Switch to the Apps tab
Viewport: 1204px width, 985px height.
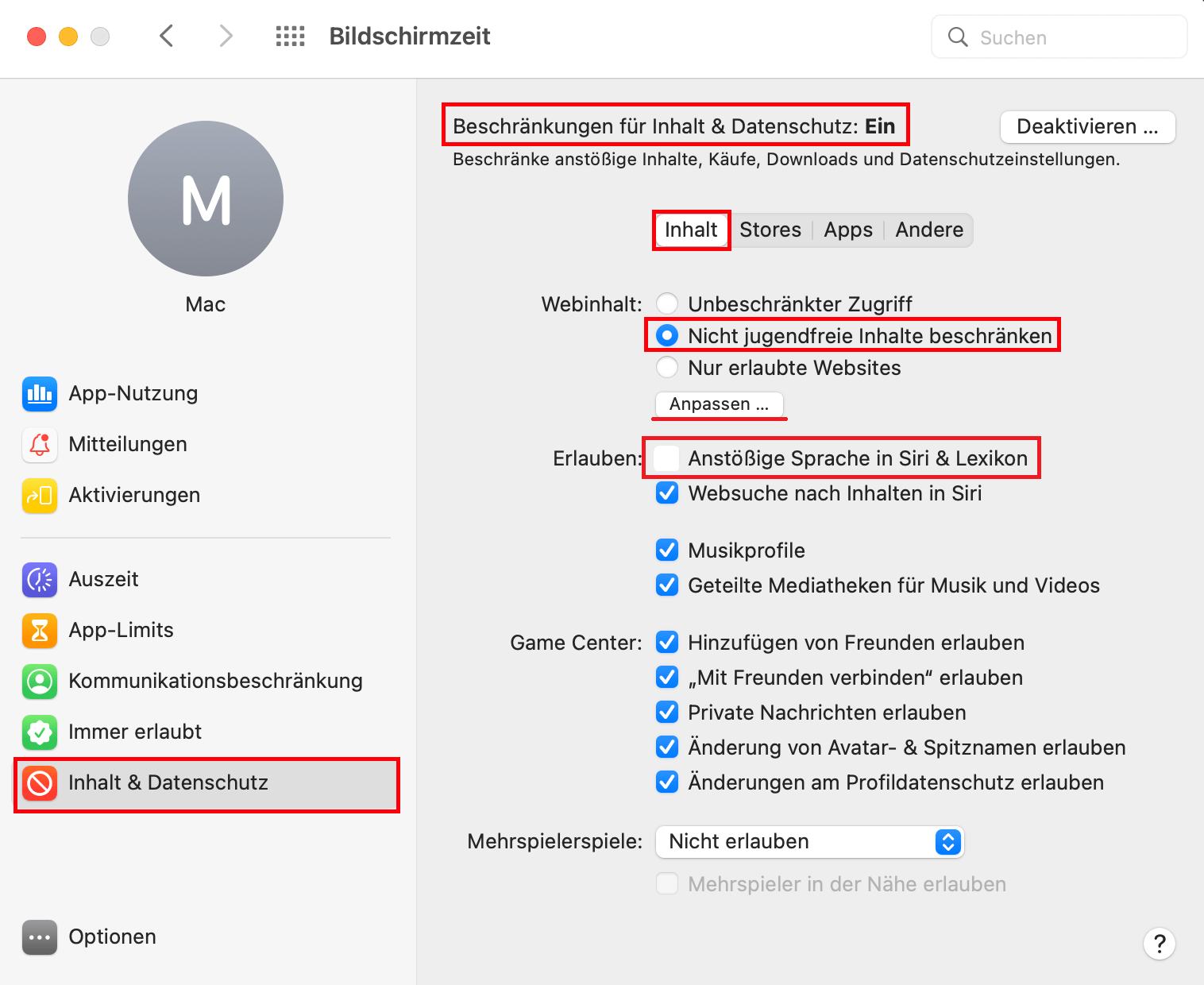(848, 230)
